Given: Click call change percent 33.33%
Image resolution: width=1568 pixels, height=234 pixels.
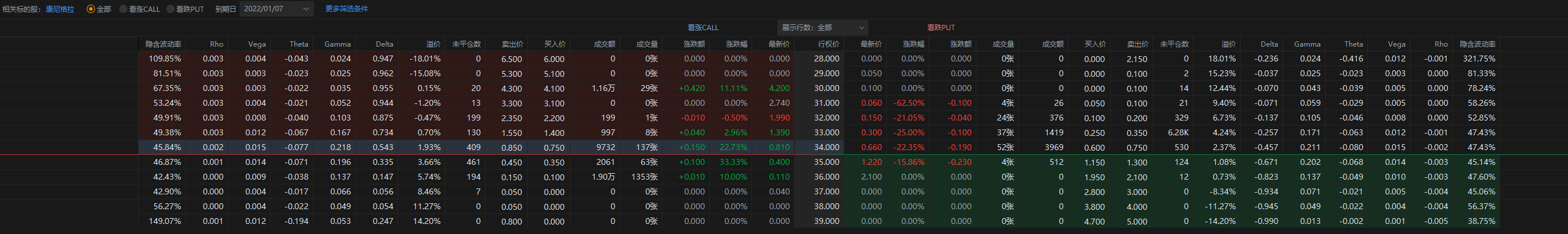Looking at the screenshot, I should (733, 162).
